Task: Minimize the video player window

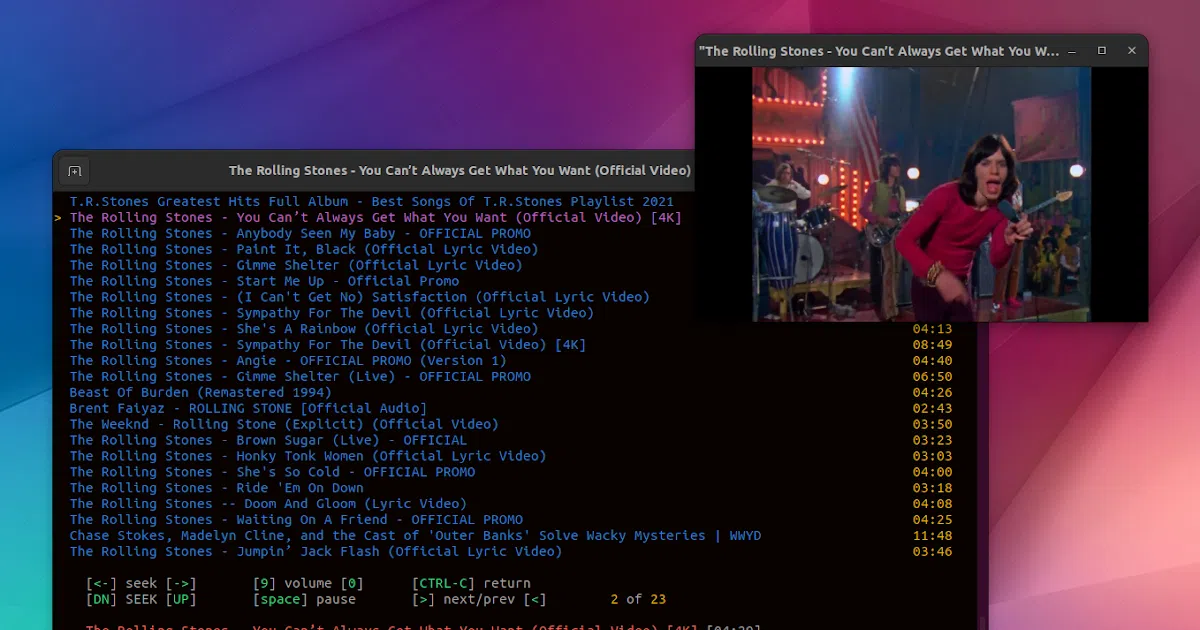Action: [x=1071, y=51]
